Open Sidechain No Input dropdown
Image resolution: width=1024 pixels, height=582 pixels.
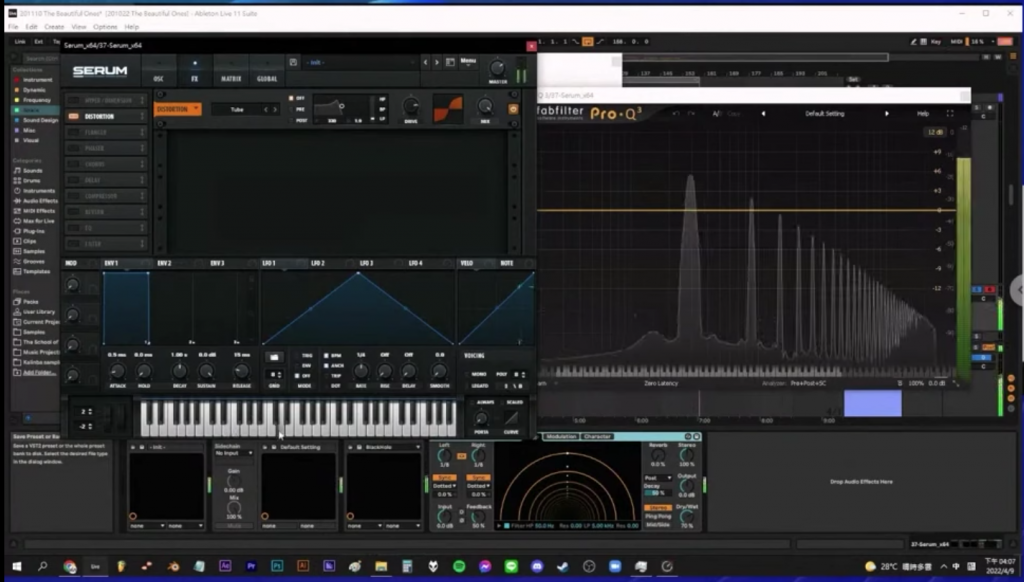tap(234, 453)
